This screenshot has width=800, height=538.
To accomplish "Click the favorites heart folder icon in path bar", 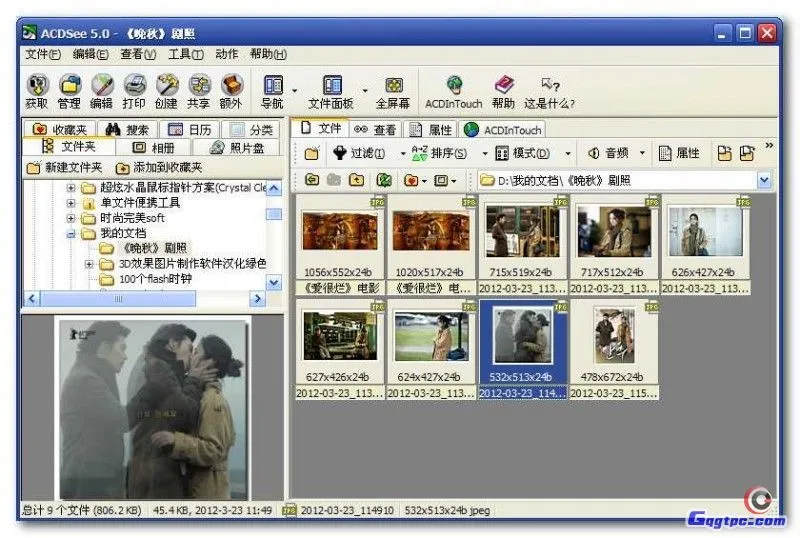I will [411, 180].
